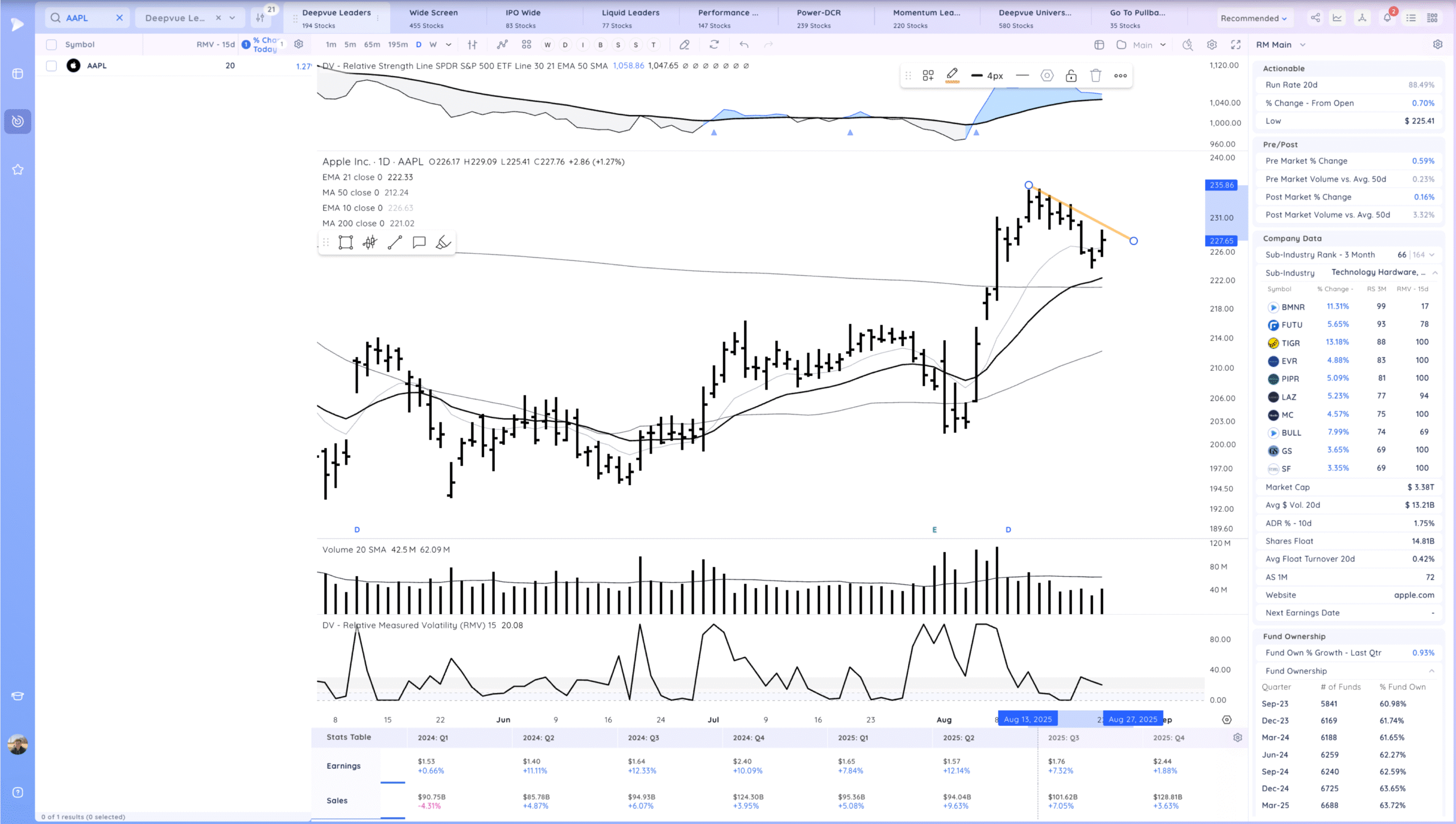Image resolution: width=1456 pixels, height=824 pixels.
Task: Toggle the W marker circle button
Action: pyautogui.click(x=547, y=44)
